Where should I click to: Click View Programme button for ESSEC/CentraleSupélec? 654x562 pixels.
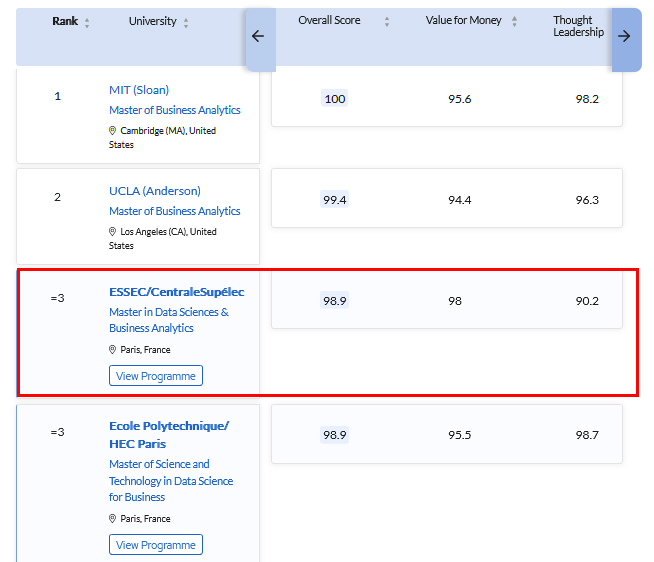coord(156,376)
